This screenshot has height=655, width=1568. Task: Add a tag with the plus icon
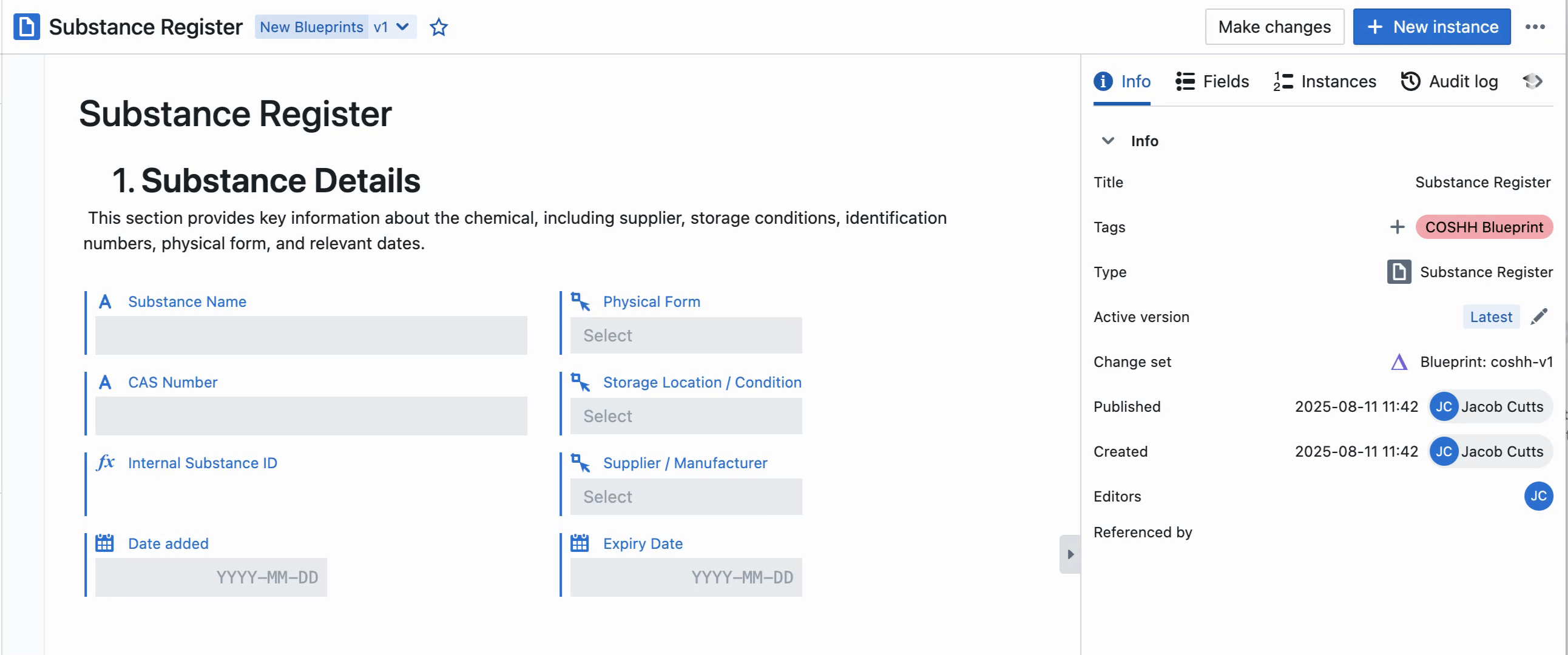pyautogui.click(x=1397, y=227)
